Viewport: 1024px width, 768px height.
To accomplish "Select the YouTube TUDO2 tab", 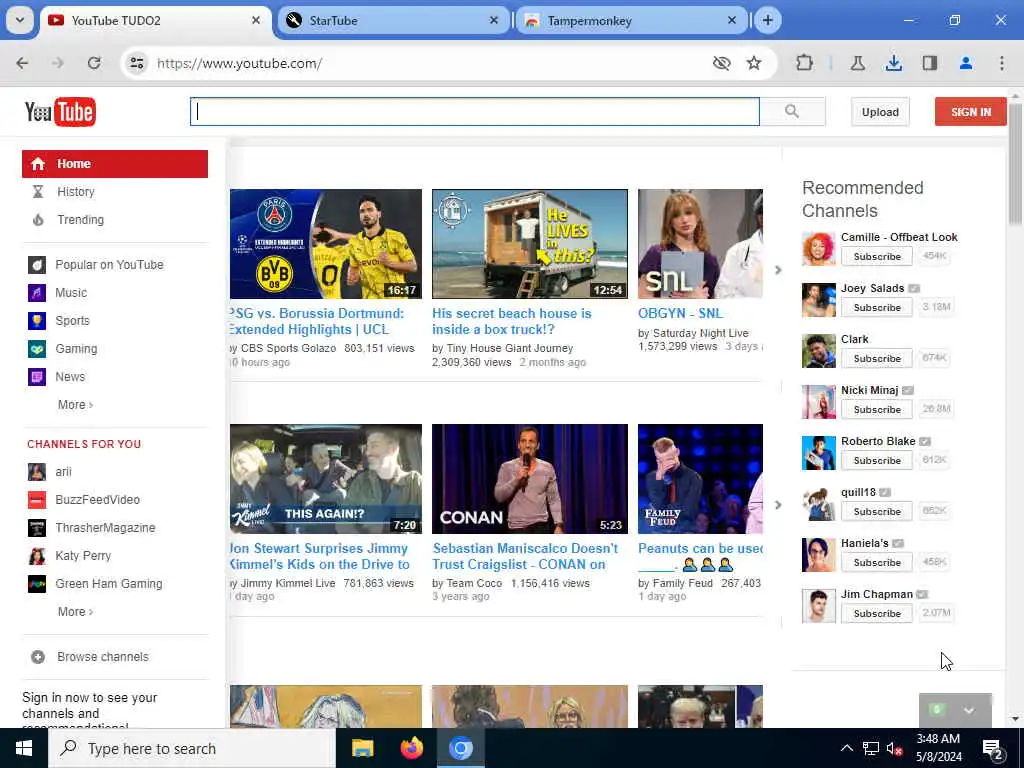I will click(x=155, y=20).
